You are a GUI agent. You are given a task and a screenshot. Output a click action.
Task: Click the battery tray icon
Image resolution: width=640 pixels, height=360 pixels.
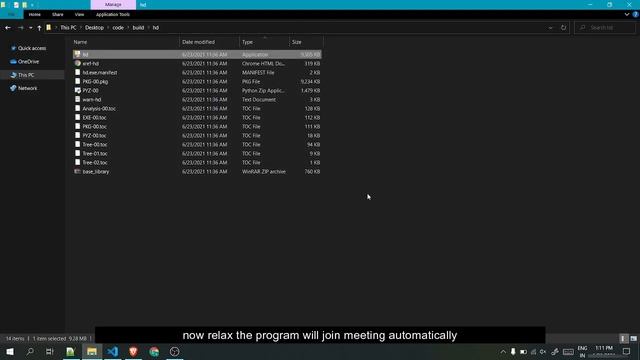coord(523,352)
